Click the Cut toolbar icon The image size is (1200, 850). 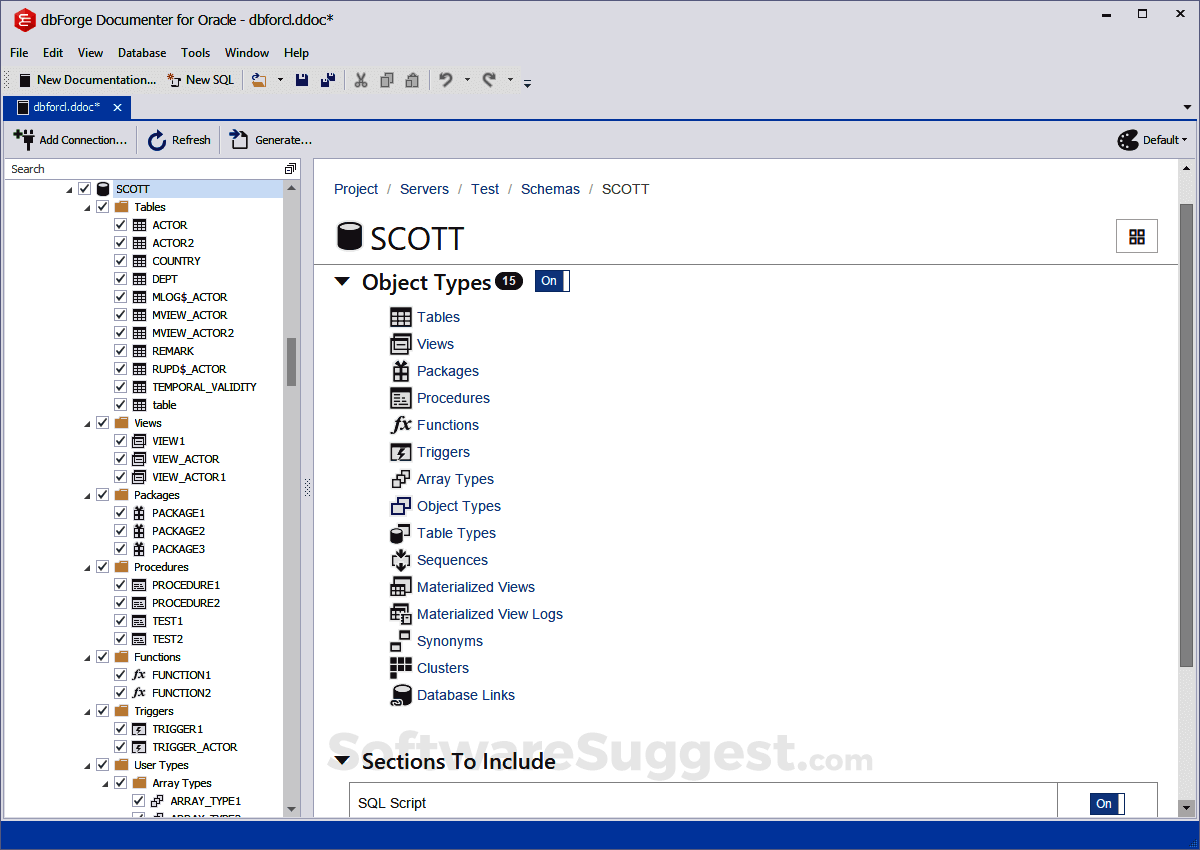[x=361, y=79]
